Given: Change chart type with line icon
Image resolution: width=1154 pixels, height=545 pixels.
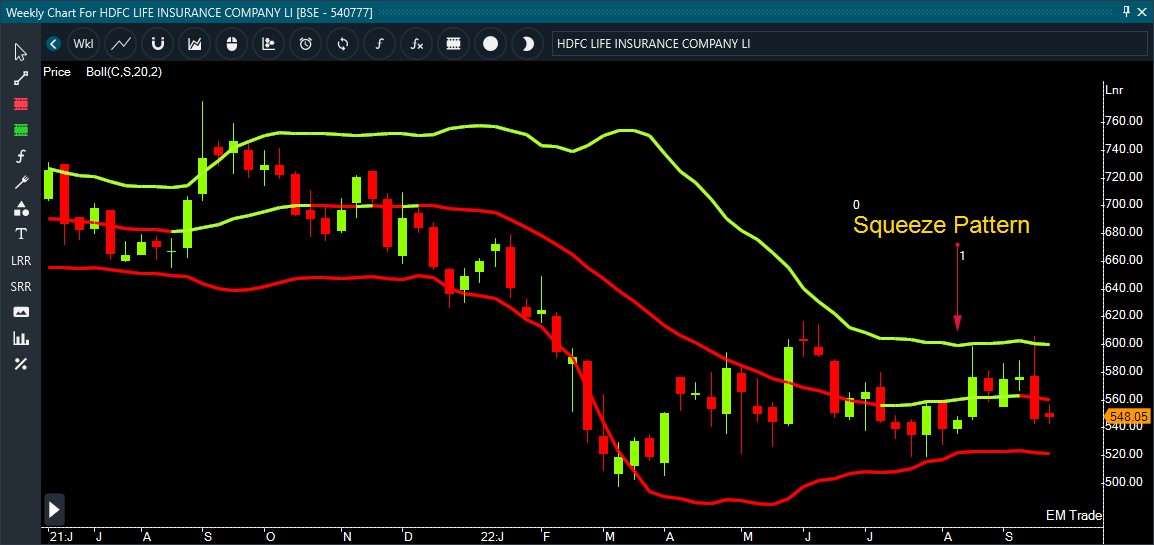Looking at the screenshot, I should click(x=121, y=44).
